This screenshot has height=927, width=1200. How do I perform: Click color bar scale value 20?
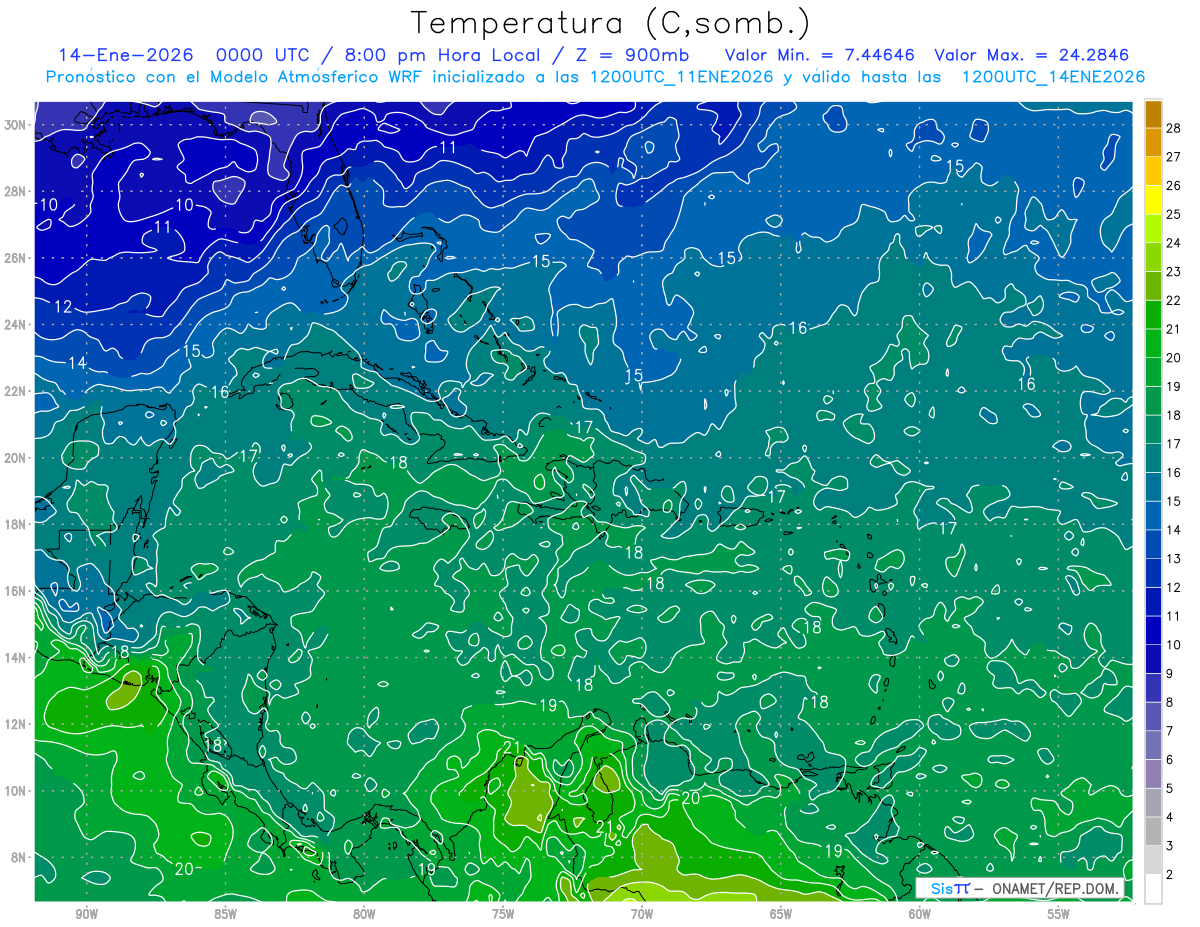tap(1174, 358)
